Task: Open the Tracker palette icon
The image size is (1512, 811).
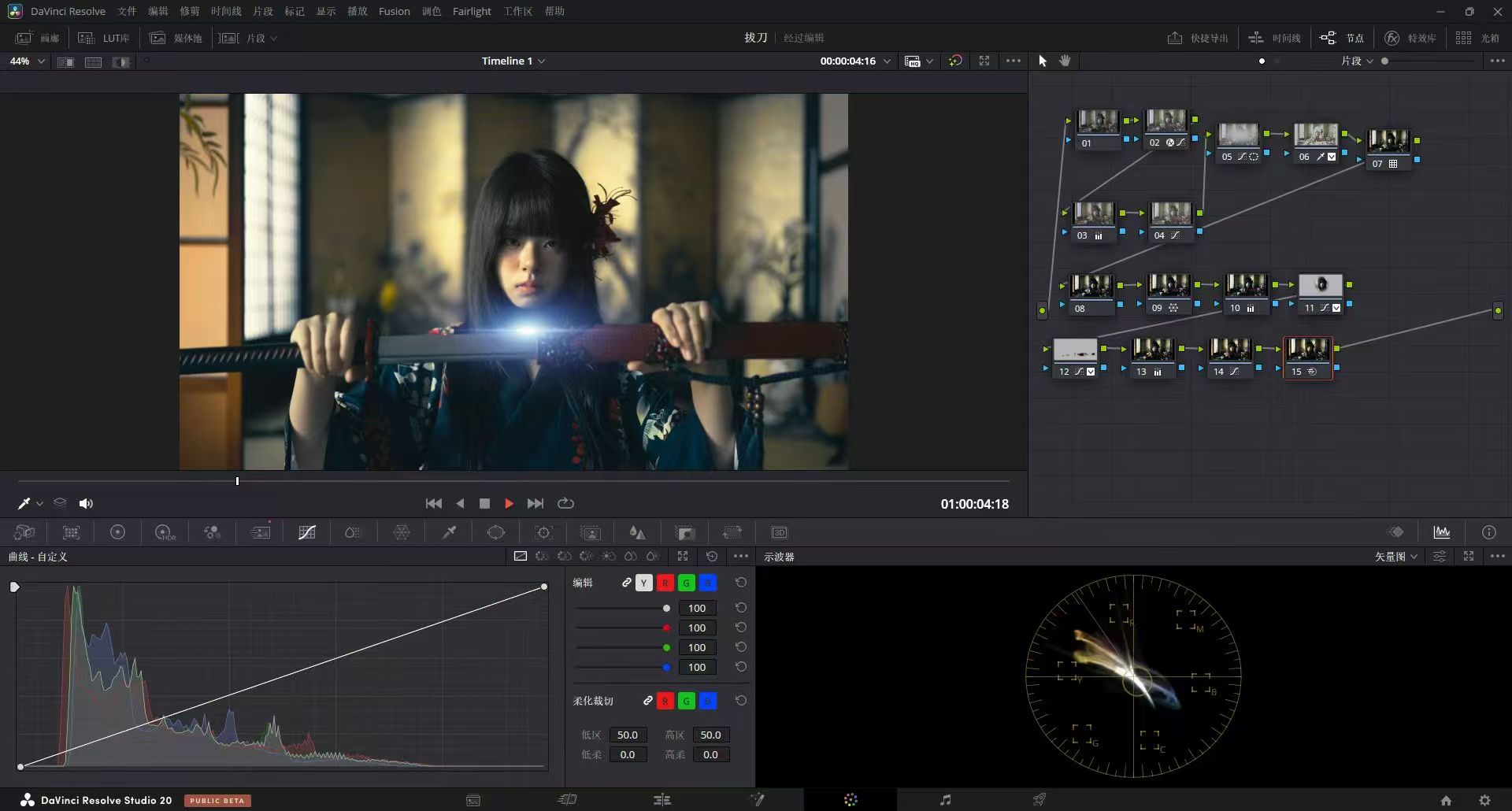Action: (x=543, y=533)
